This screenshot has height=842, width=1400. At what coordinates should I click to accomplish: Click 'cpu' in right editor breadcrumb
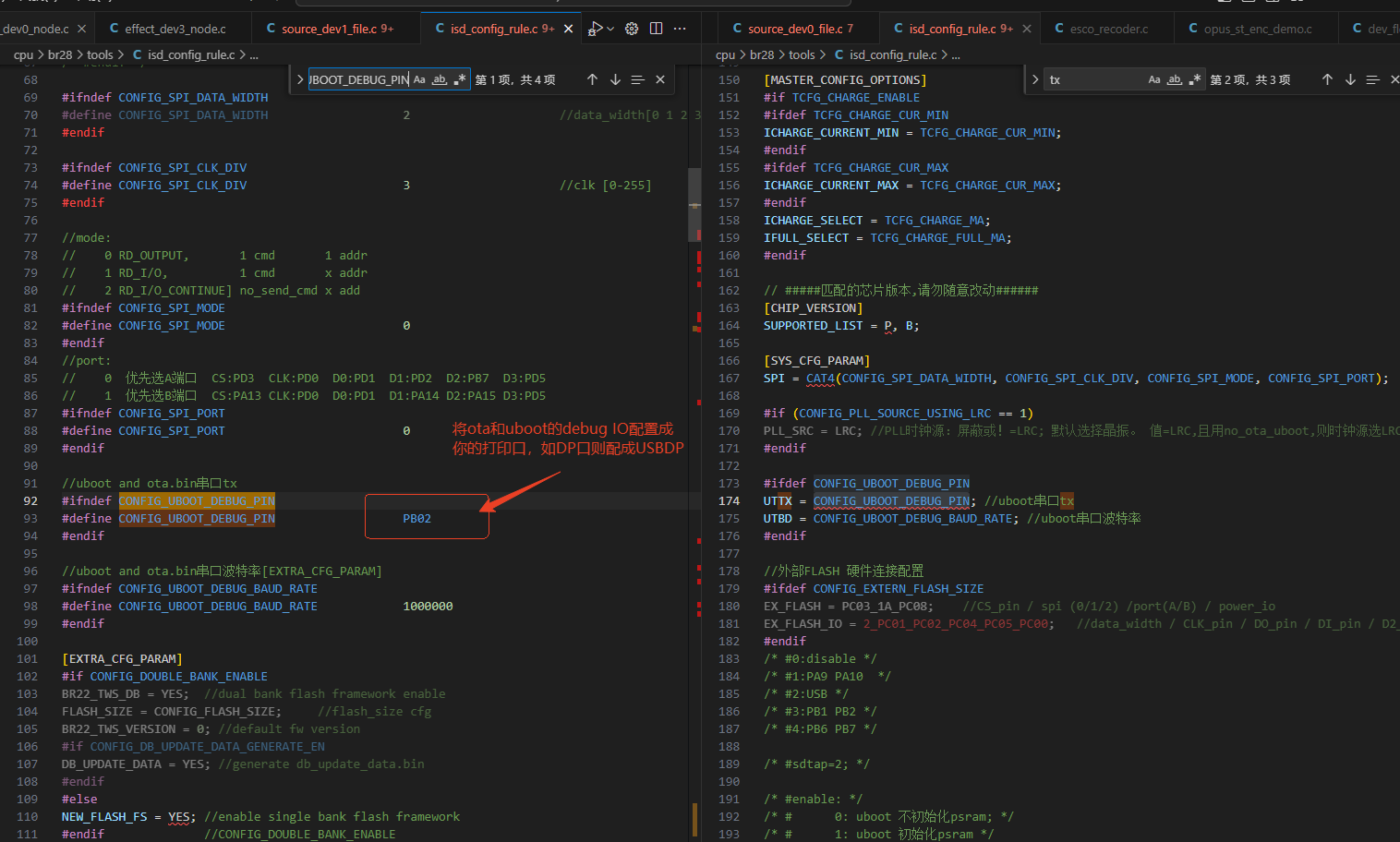click(726, 54)
